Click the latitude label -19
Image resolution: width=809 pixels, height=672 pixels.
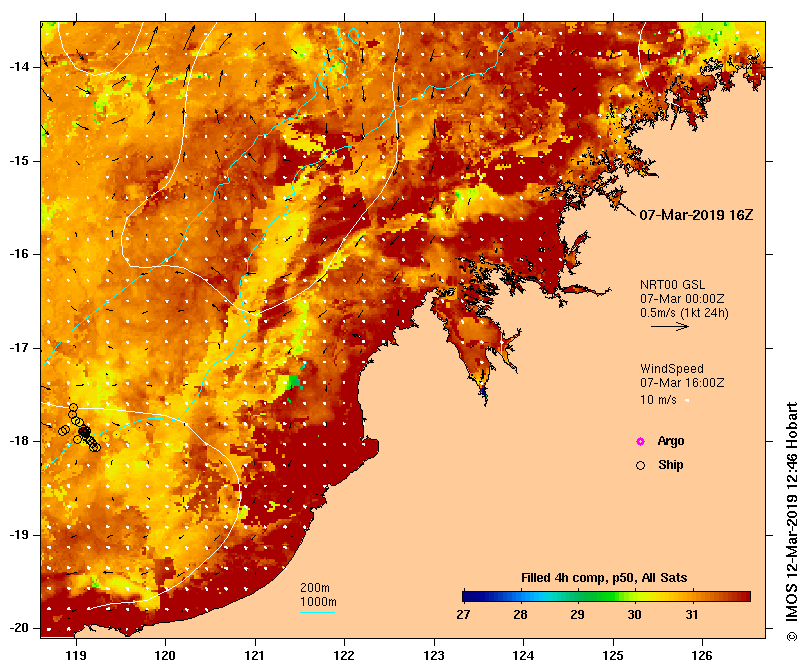point(20,535)
